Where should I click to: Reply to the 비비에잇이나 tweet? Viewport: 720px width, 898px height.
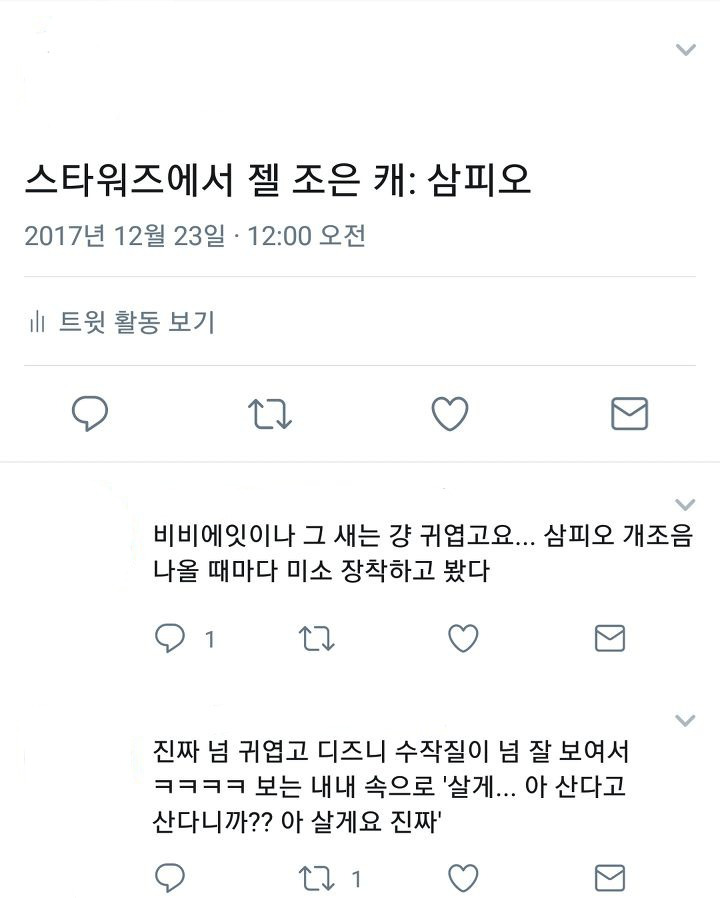click(x=170, y=638)
